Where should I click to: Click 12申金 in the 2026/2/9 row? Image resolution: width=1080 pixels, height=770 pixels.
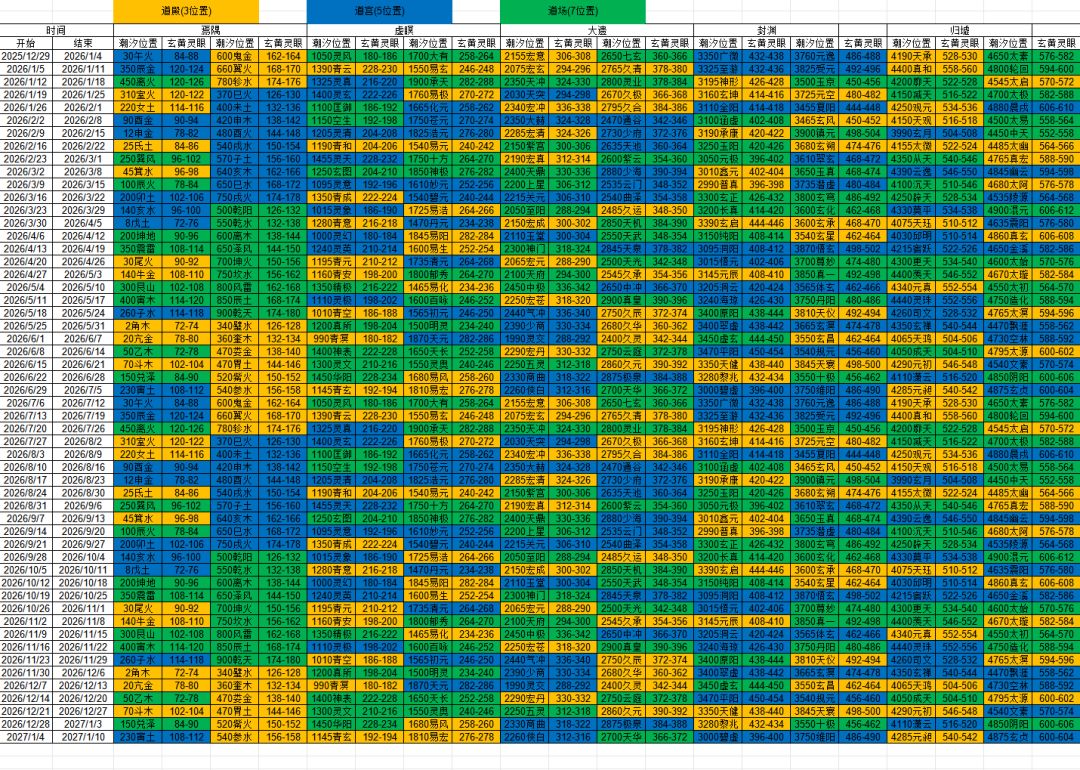[x=138, y=133]
